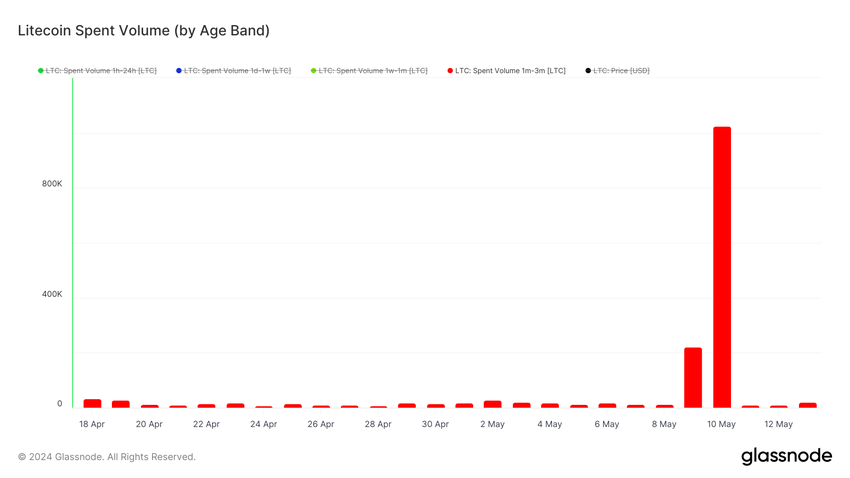The height and width of the screenshot is (478, 850).
Task: Toggle the Spent Volume 1d-1w legend series
Action: 234,70
